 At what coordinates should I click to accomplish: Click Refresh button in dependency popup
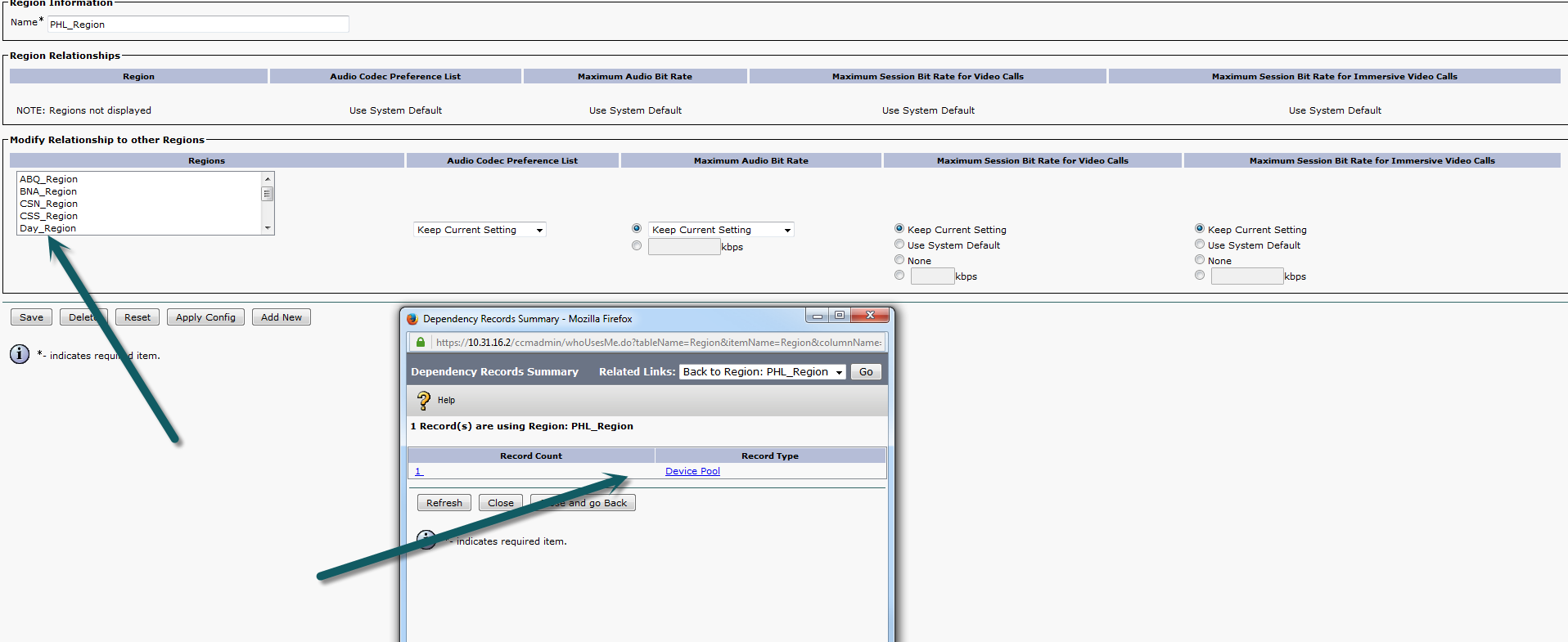(444, 503)
